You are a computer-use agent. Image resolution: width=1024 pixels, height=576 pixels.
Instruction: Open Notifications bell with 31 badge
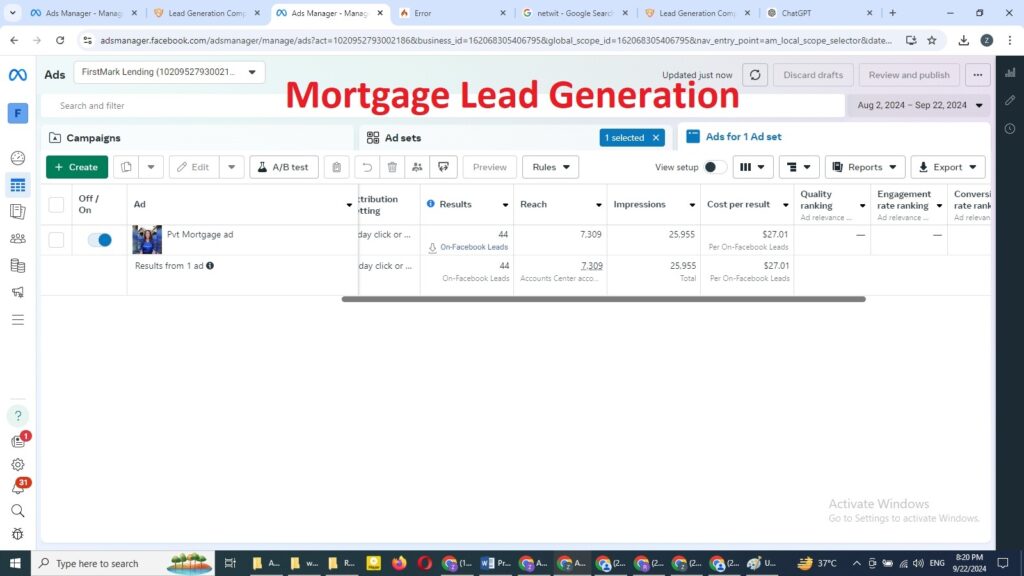[x=18, y=487]
